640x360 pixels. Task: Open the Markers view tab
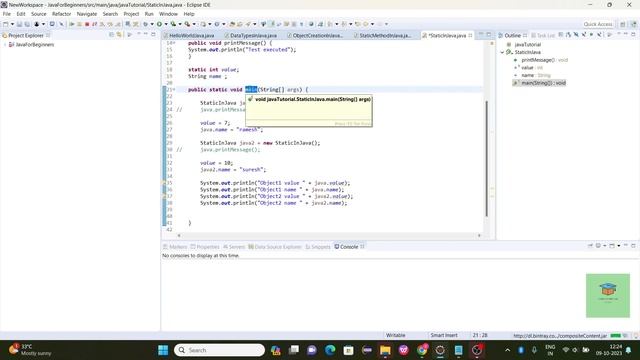coord(175,247)
